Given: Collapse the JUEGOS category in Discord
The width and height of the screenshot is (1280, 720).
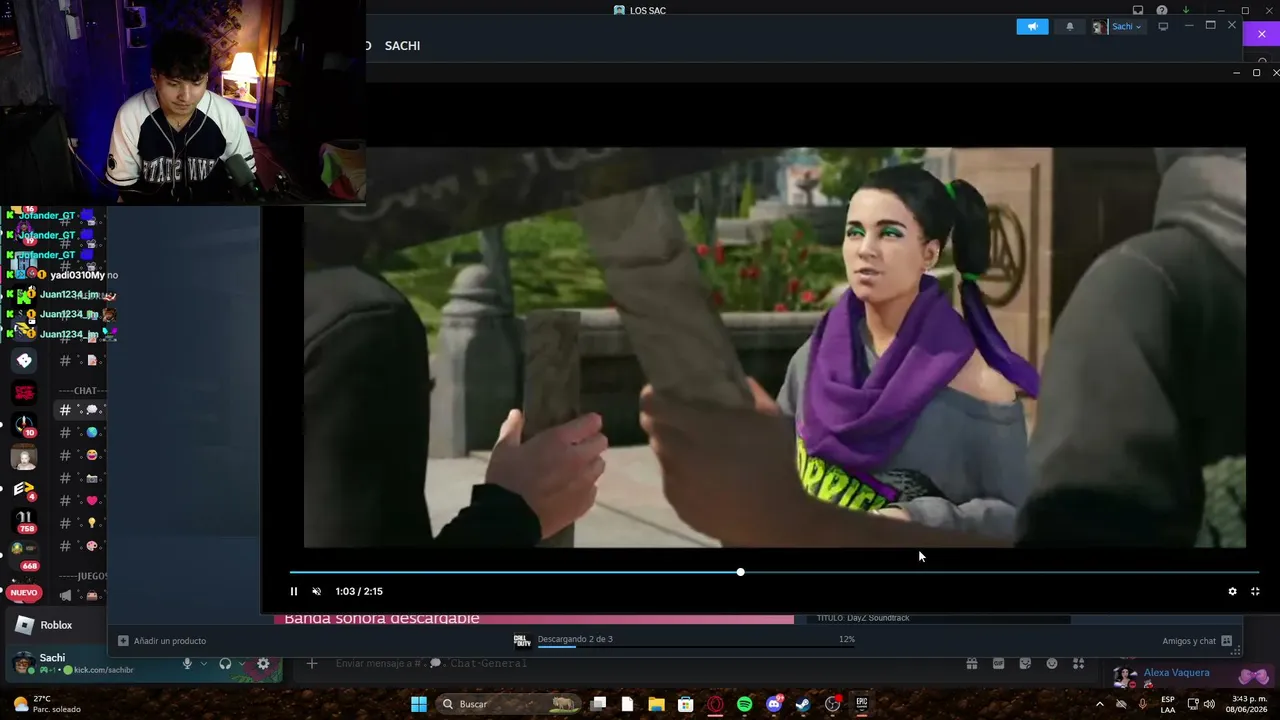Looking at the screenshot, I should [82, 576].
